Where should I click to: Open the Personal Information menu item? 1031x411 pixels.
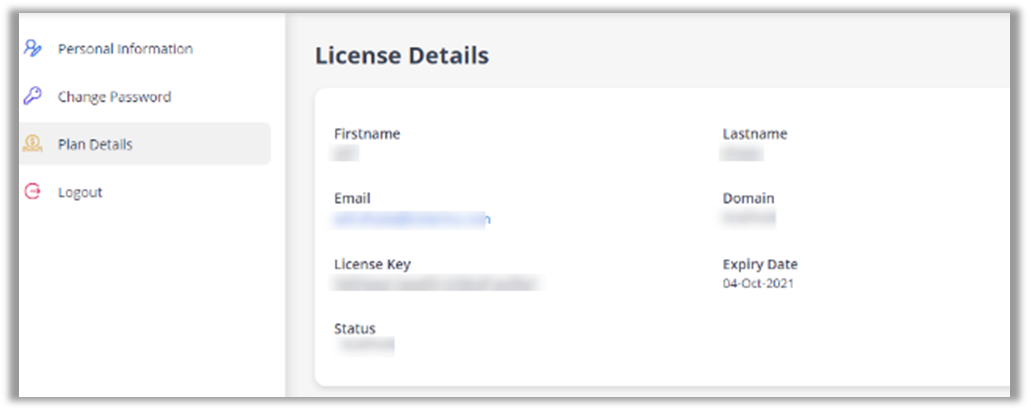tap(125, 49)
